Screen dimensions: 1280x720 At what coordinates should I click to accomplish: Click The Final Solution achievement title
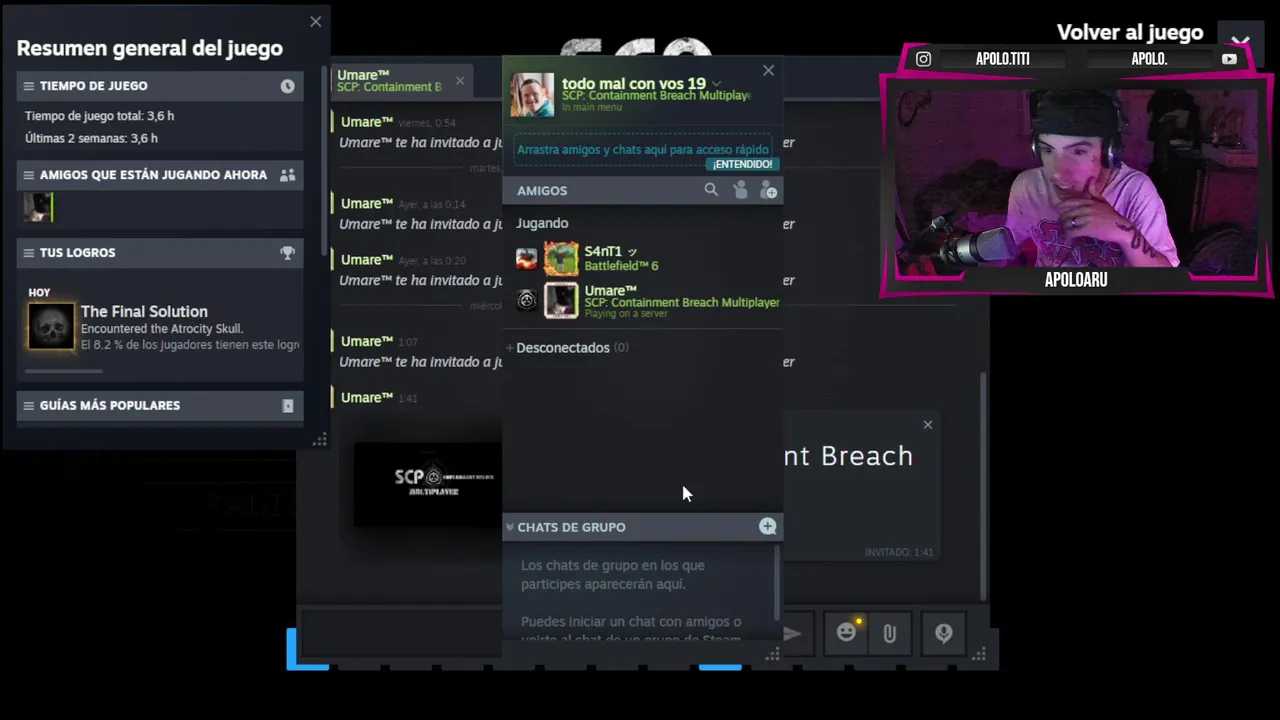[x=144, y=312]
